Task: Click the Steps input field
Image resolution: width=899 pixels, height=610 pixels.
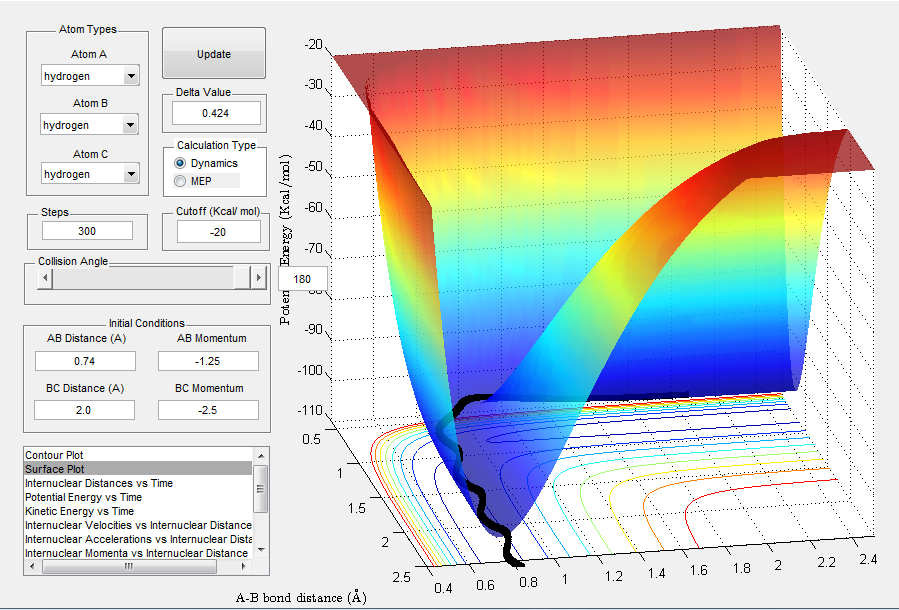Action: coord(87,230)
